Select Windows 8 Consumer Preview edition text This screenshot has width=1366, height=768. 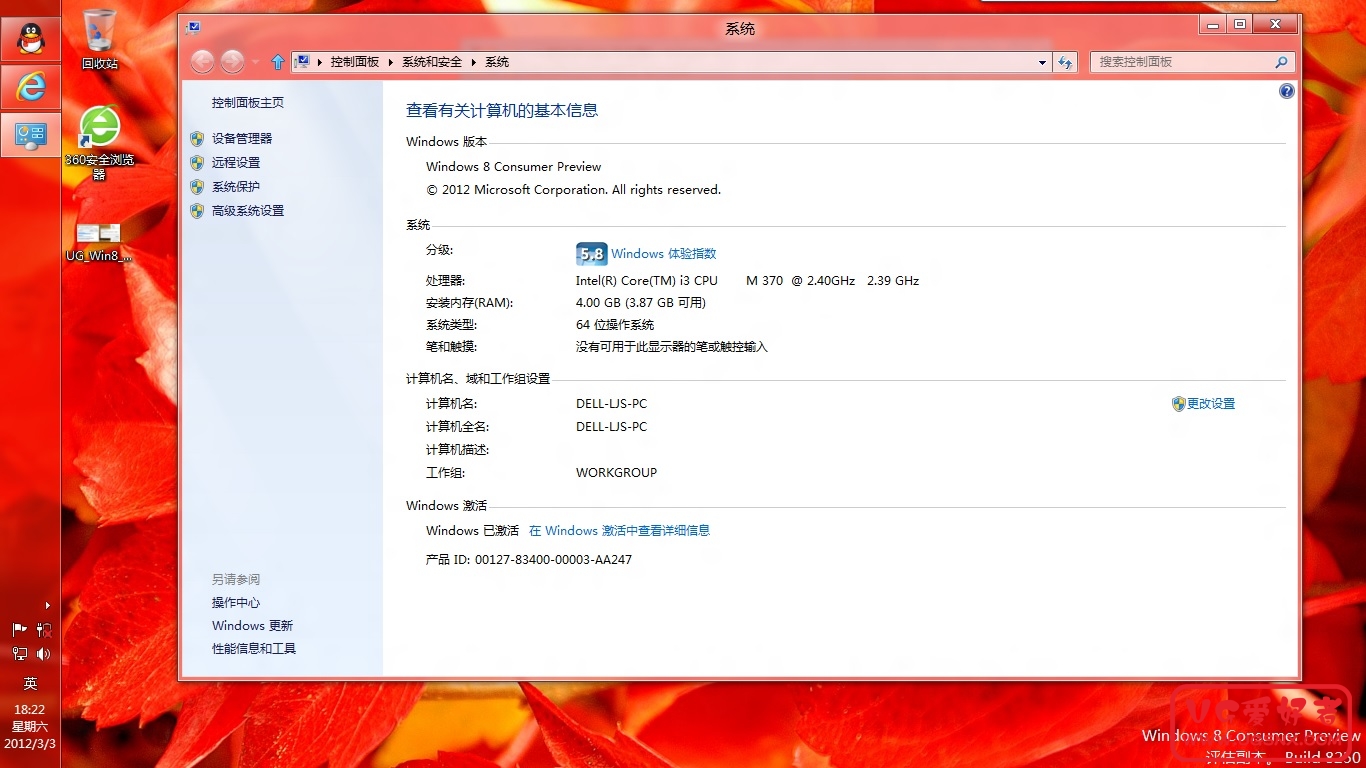pyautogui.click(x=514, y=167)
